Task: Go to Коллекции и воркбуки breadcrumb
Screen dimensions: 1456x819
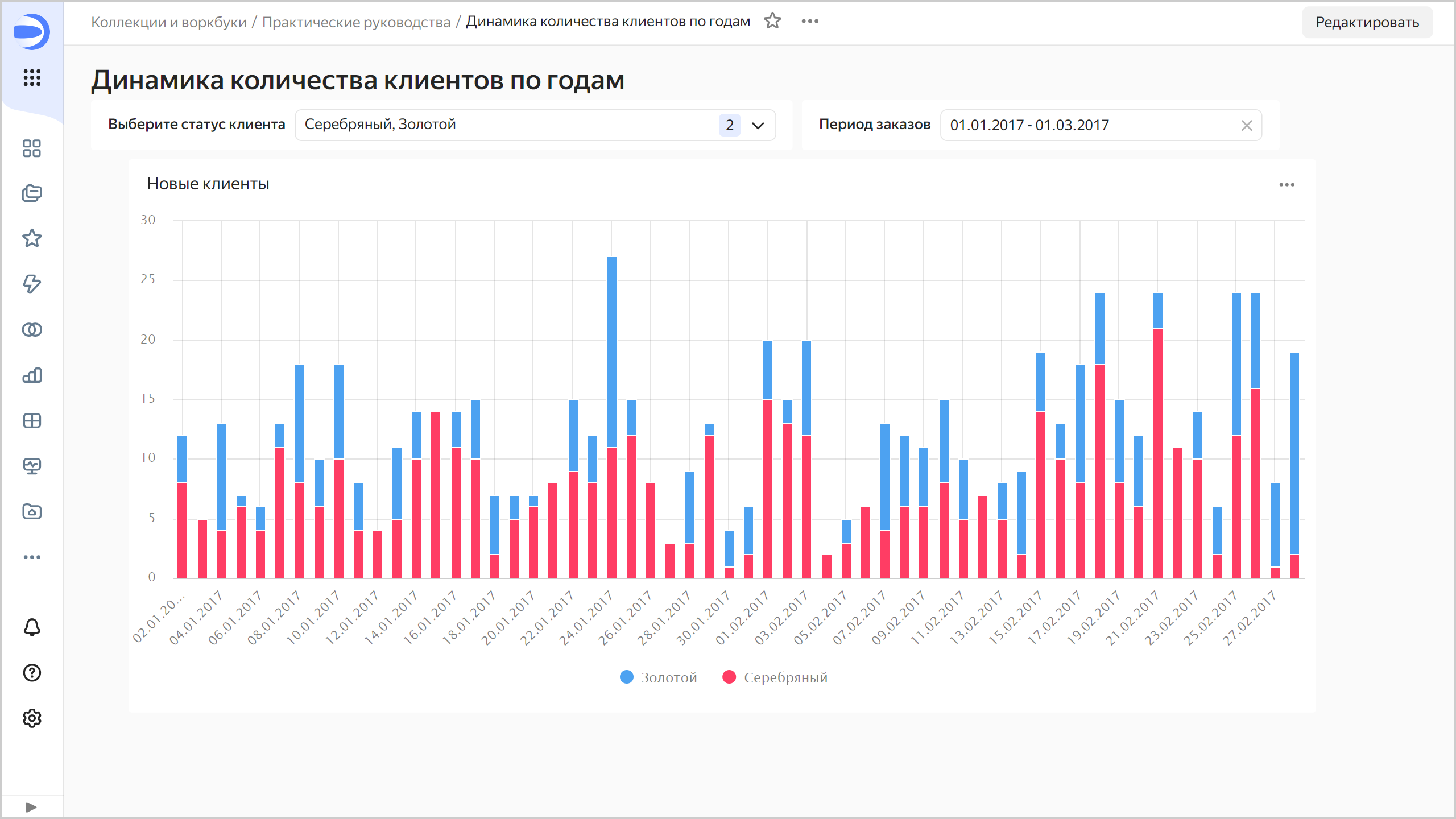Action: [x=168, y=22]
